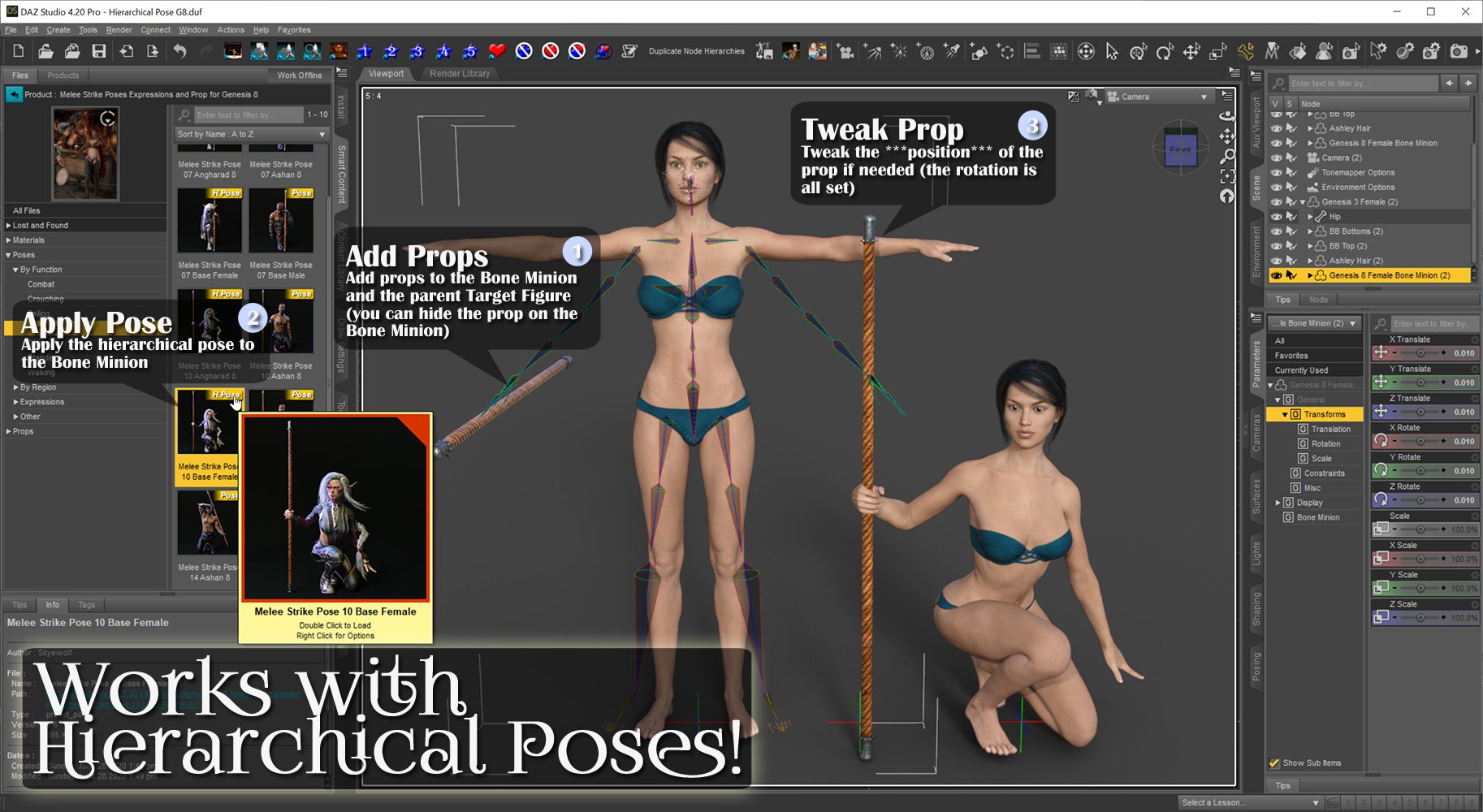Click the Render camera icon in toolbar
1483x812 pixels.
point(1459,51)
